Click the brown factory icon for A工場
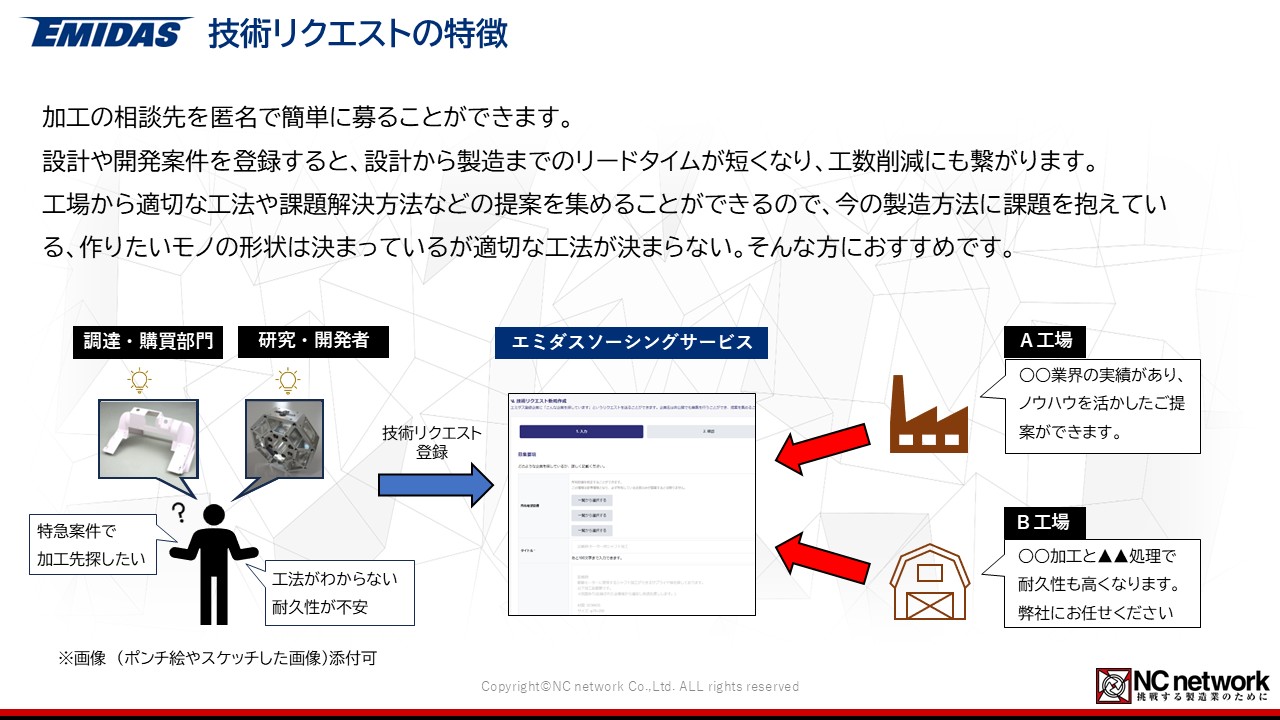Viewport: 1280px width, 720px height. tap(929, 412)
